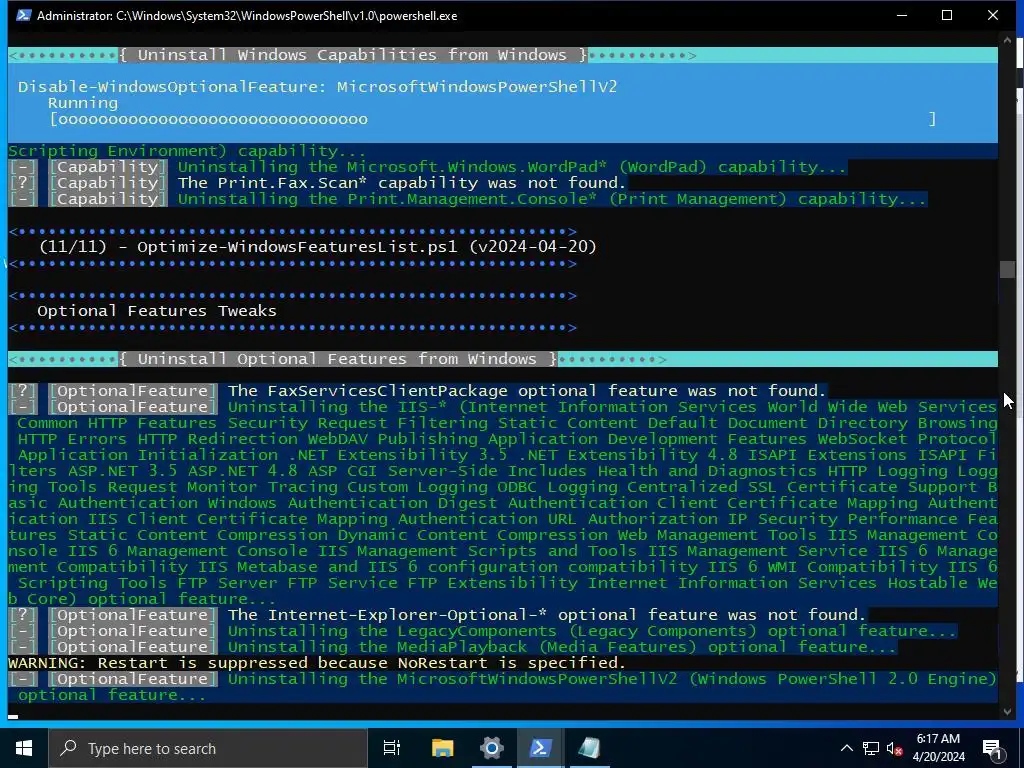Click the WARNING Restart is suppressed line

coord(317,663)
